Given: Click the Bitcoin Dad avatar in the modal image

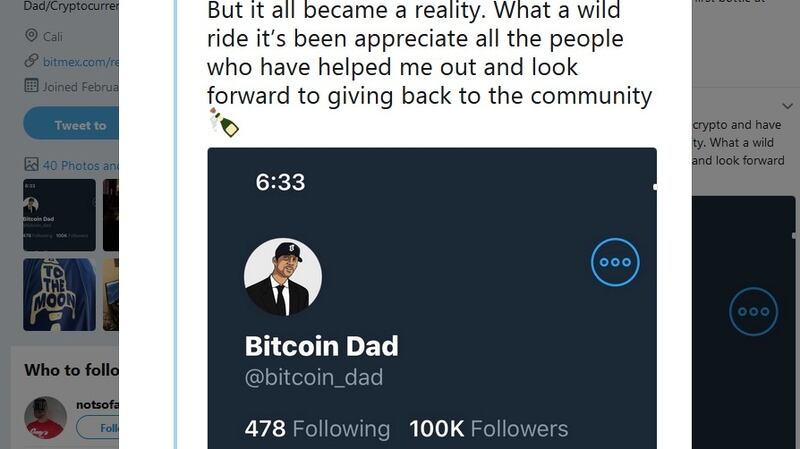Looking at the screenshot, I should pyautogui.click(x=283, y=277).
